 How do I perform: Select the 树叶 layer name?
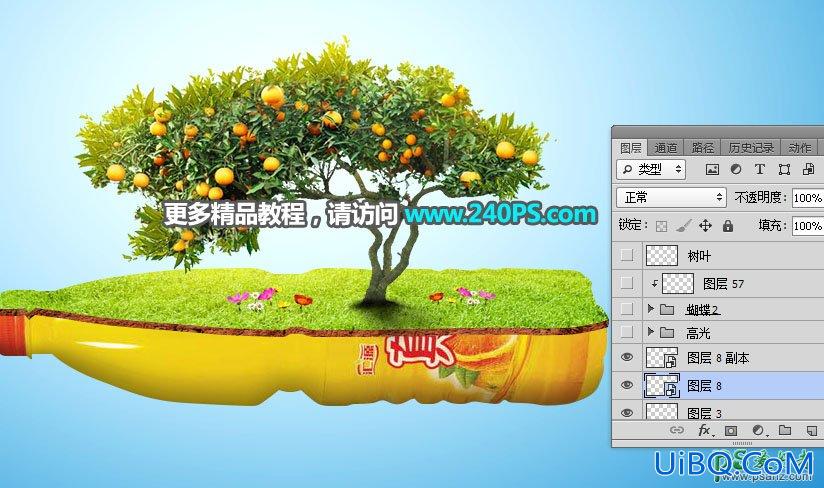699,256
